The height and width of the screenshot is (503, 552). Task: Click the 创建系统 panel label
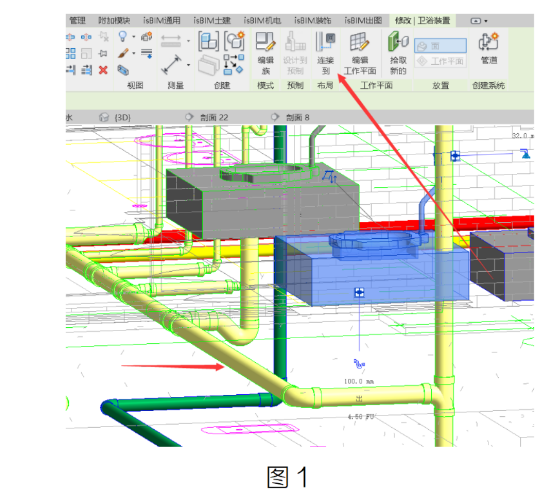pos(489,85)
